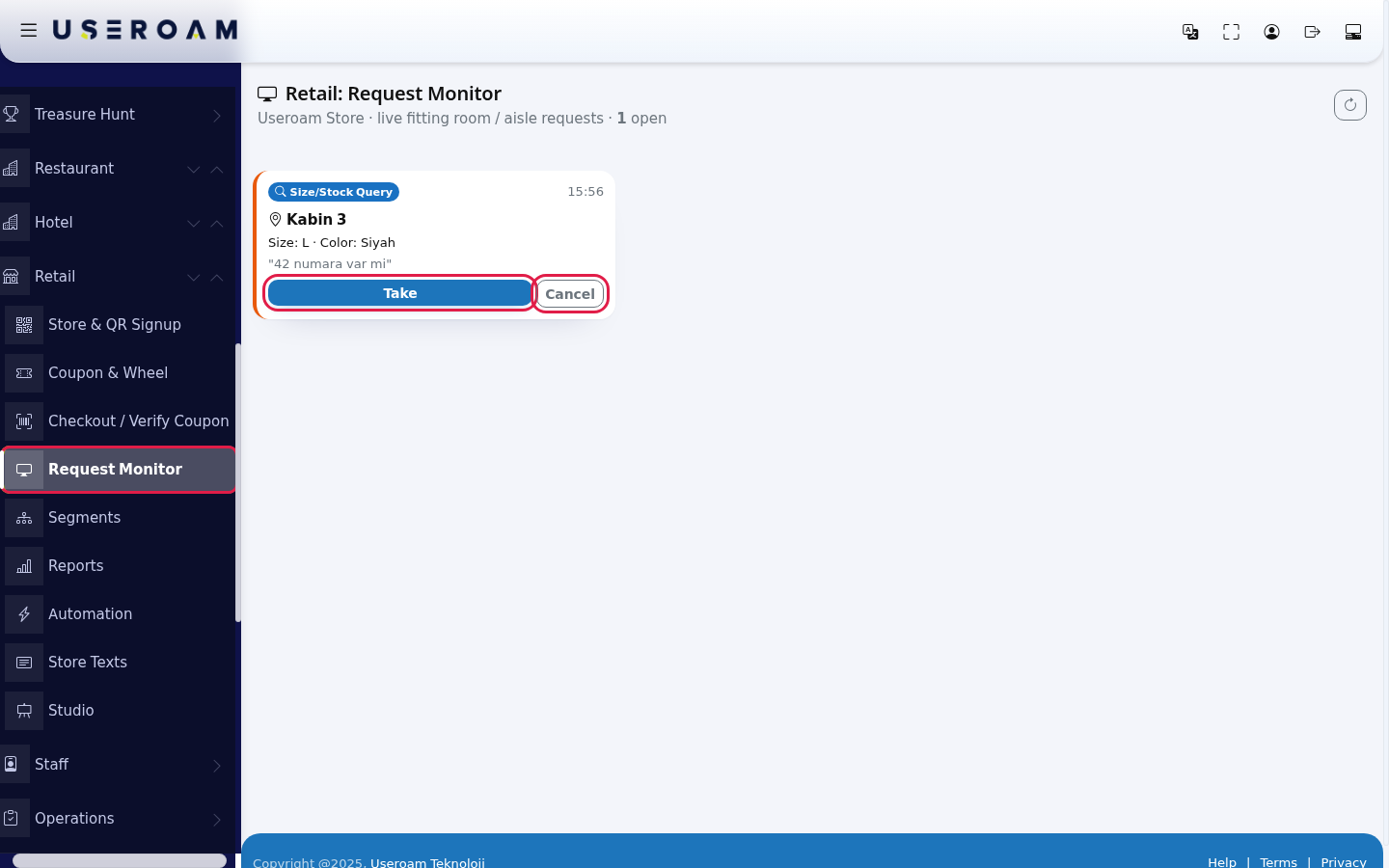Click the Treasure Hunt trophy icon
Screen dimensions: 1389x868
coord(12,114)
